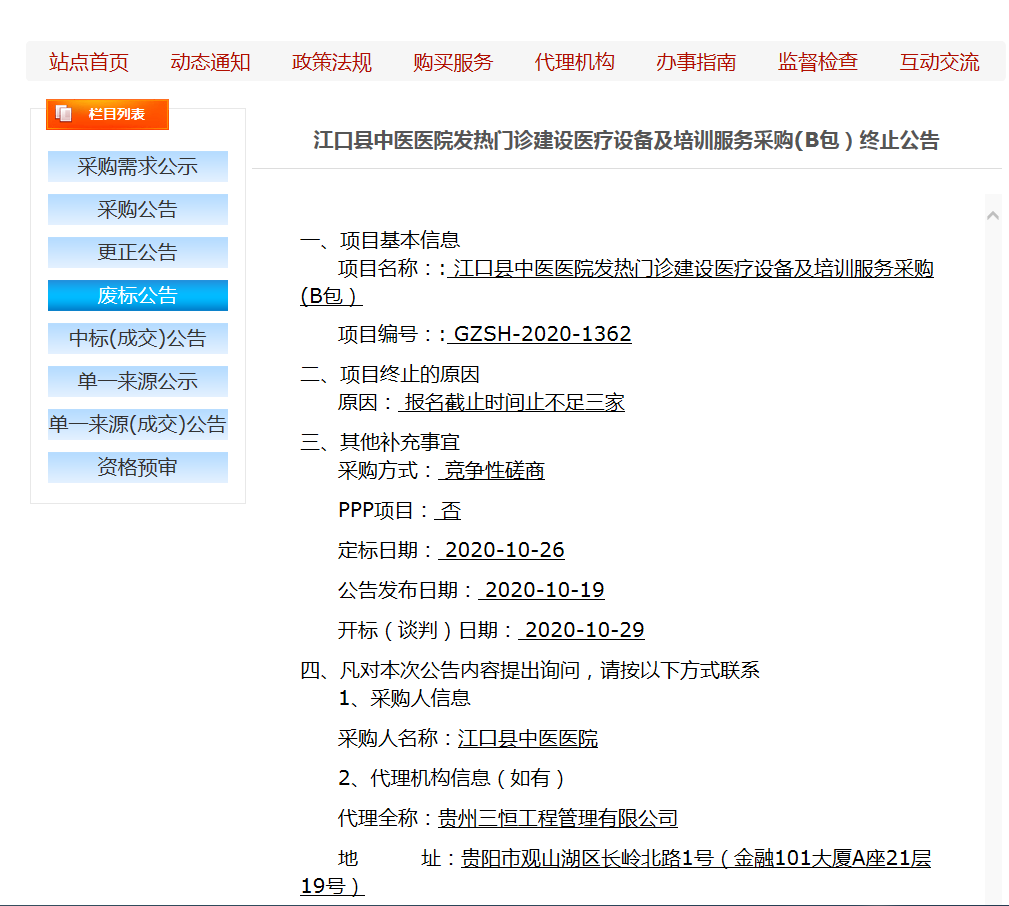Click project number GZSH-2020-1362
This screenshot has width=1009, height=906.
pyautogui.click(x=540, y=334)
